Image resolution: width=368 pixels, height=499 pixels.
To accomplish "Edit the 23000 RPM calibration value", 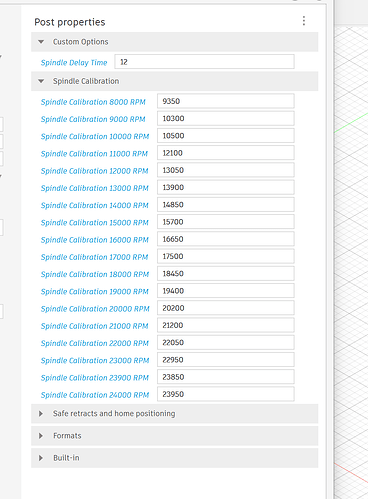I will coord(226,360).
